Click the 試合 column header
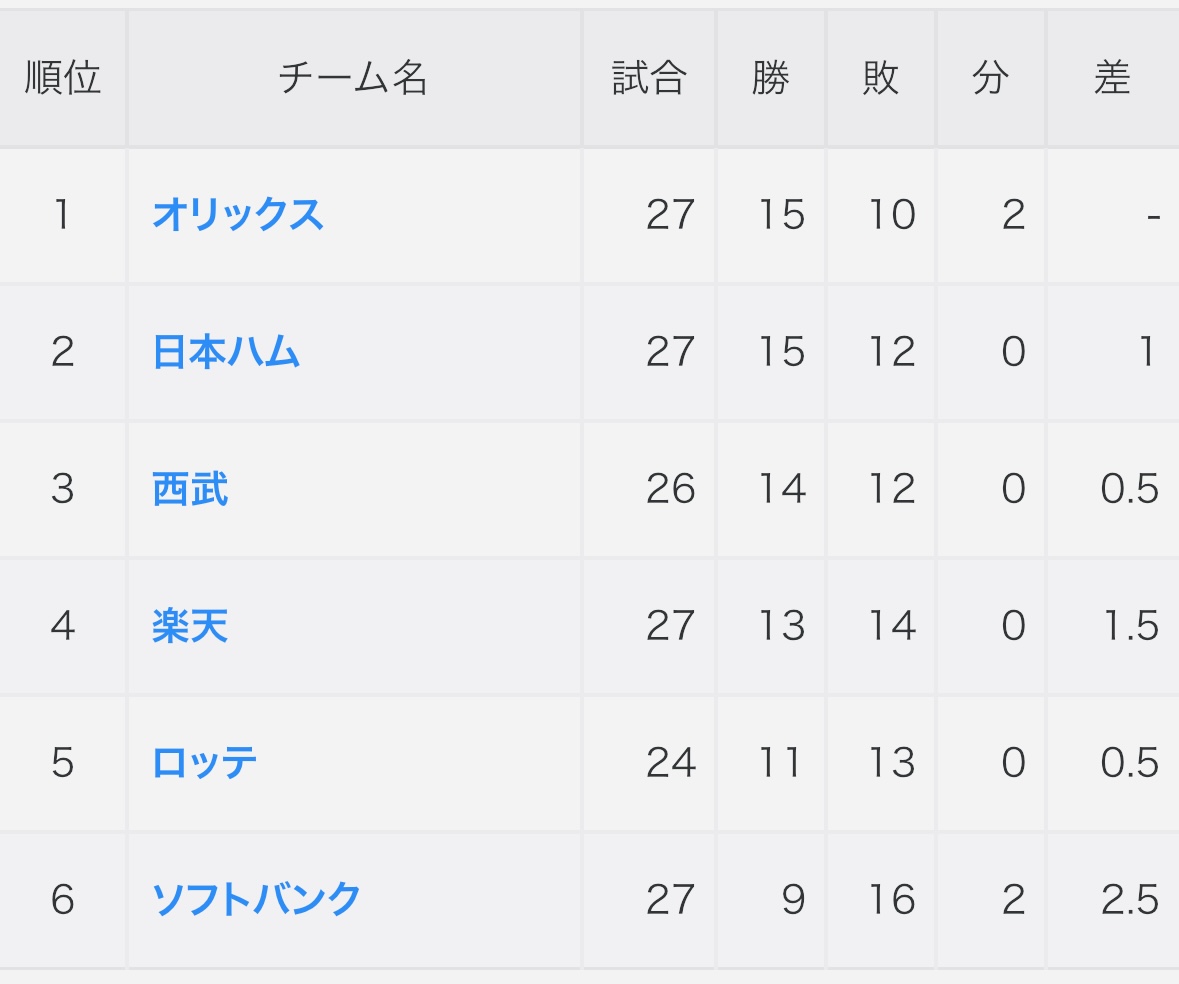1179x984 pixels. (649, 77)
